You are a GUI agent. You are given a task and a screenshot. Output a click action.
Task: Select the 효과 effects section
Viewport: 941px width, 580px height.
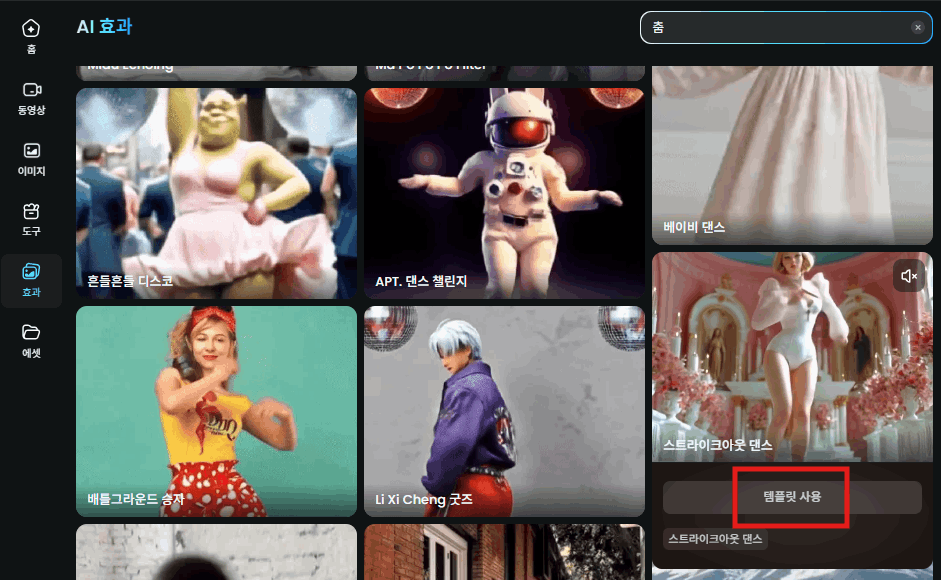(31, 280)
